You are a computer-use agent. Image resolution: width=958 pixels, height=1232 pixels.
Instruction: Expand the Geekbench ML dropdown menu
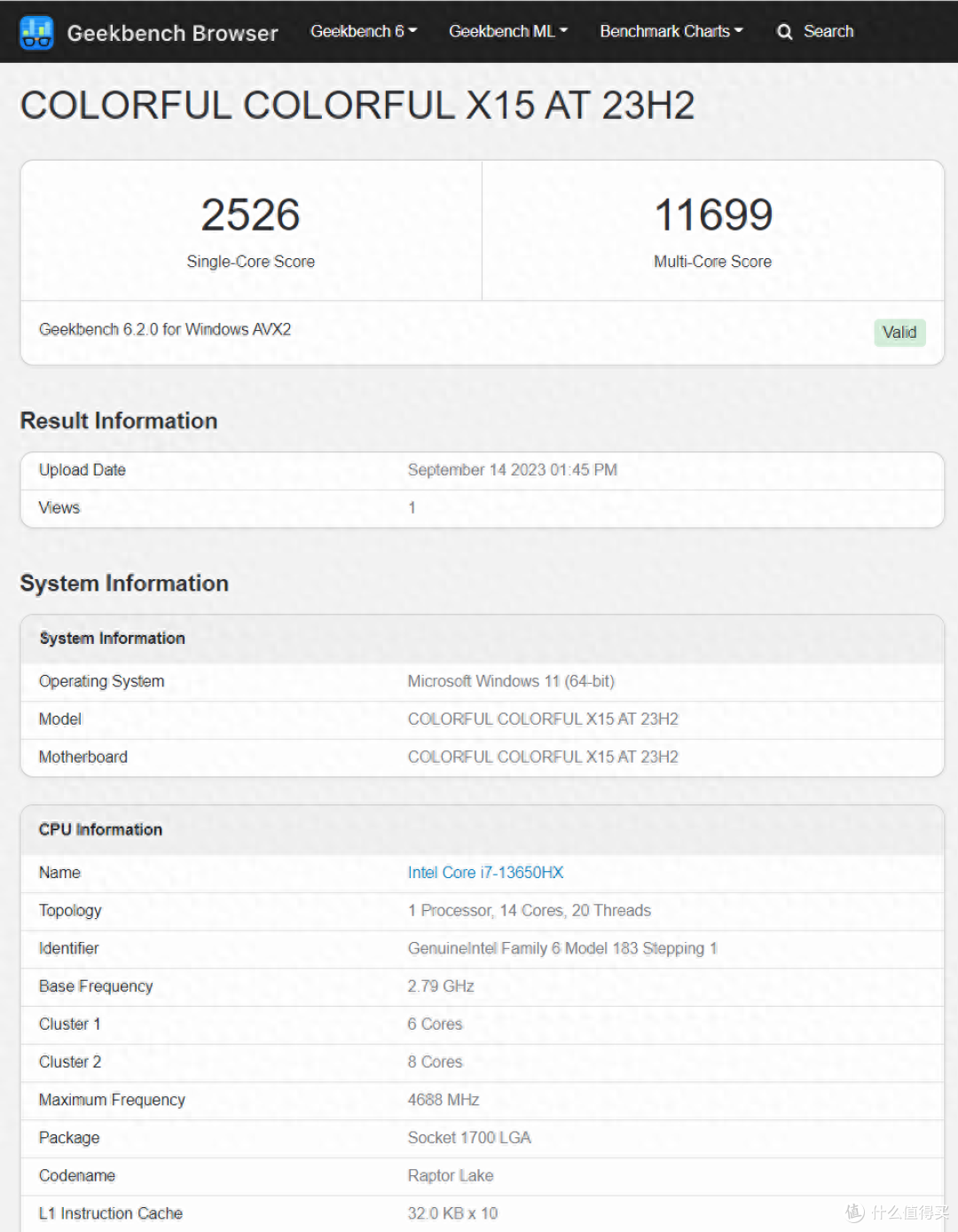[507, 31]
